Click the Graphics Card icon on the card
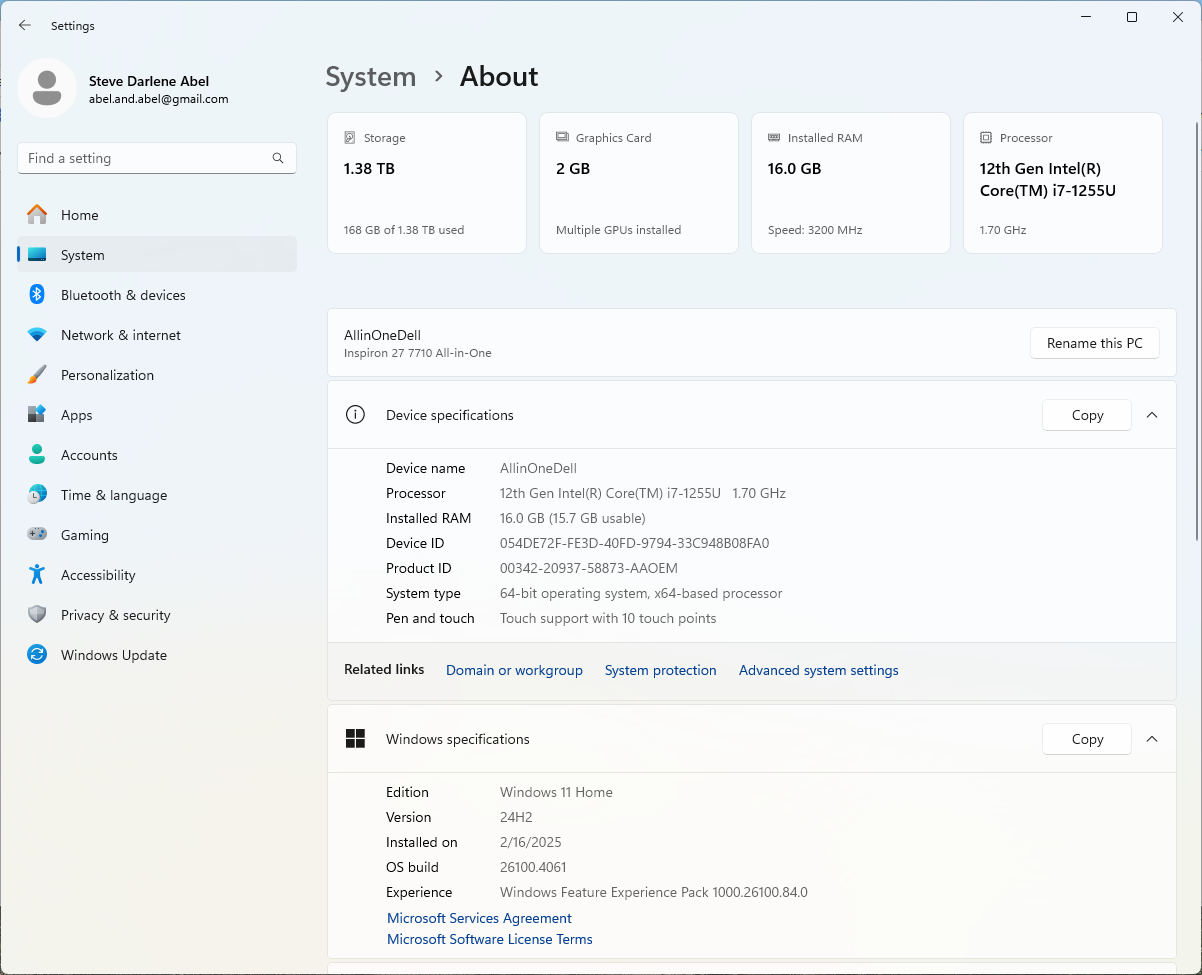 [562, 138]
